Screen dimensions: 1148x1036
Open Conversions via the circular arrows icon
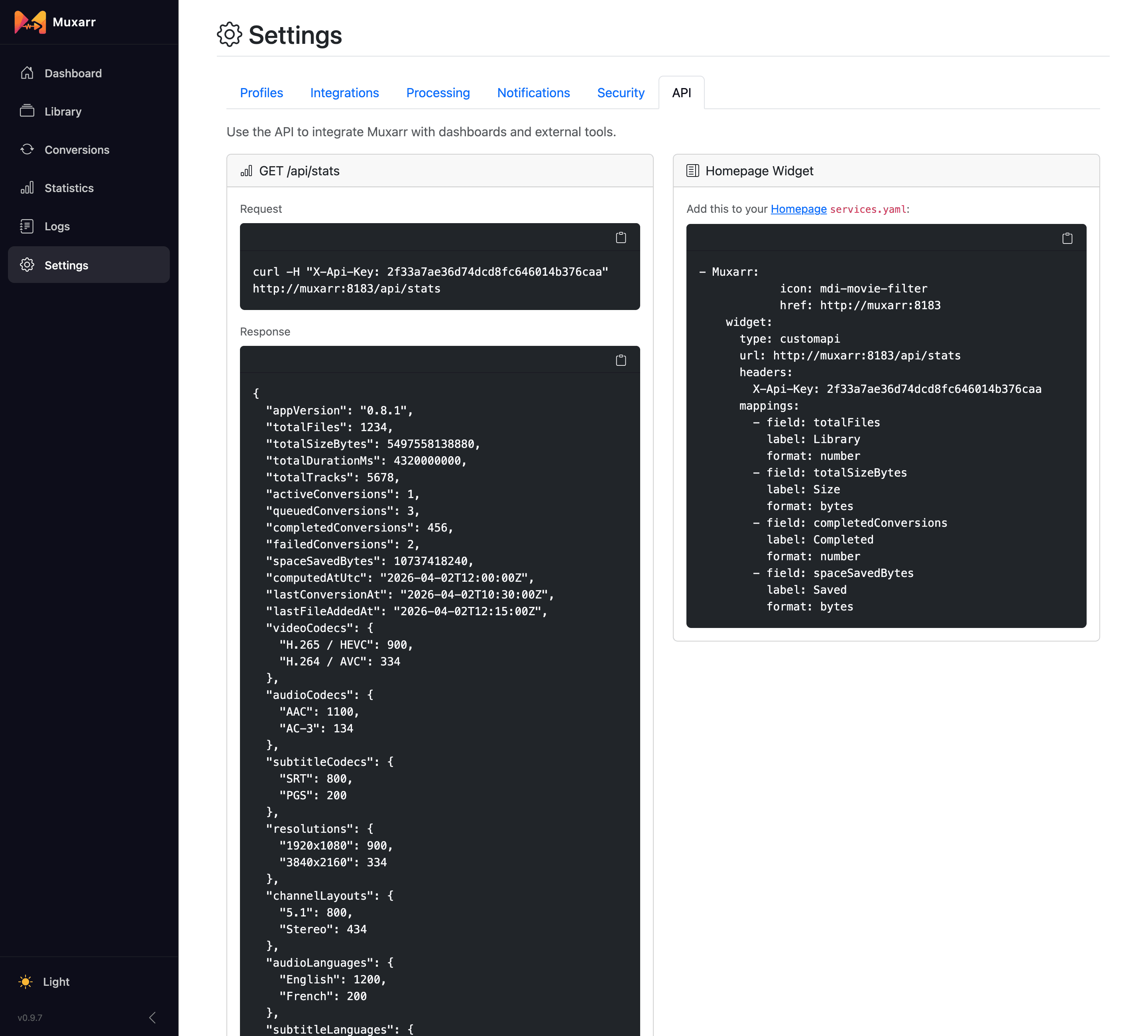coord(27,149)
